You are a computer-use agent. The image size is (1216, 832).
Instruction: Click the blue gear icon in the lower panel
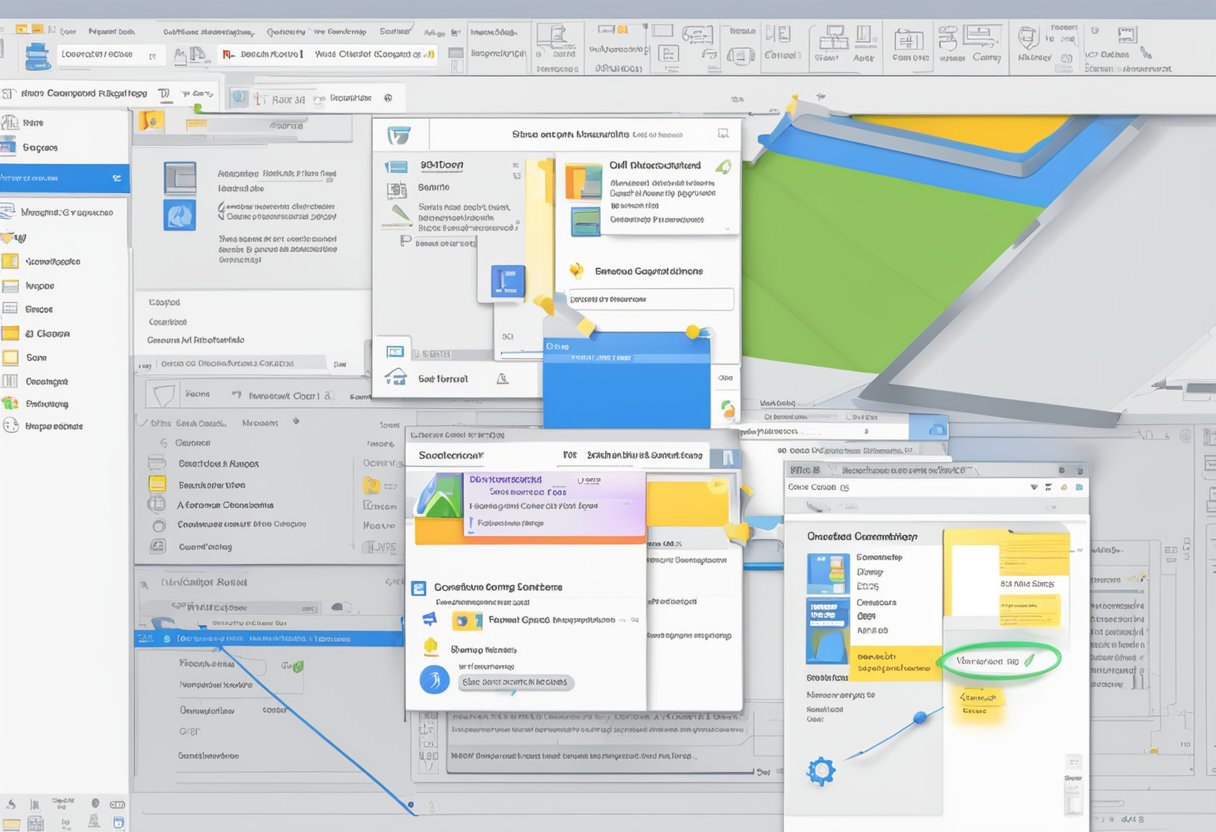click(820, 770)
